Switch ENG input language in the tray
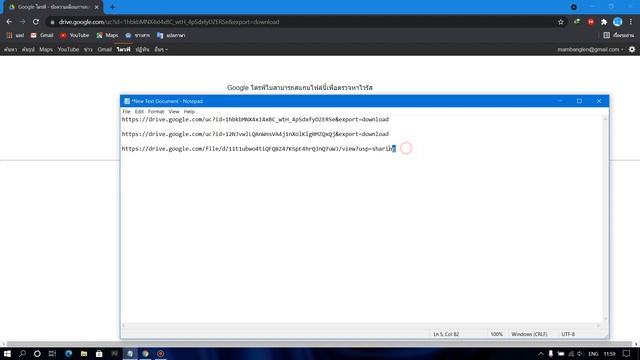 [593, 354]
